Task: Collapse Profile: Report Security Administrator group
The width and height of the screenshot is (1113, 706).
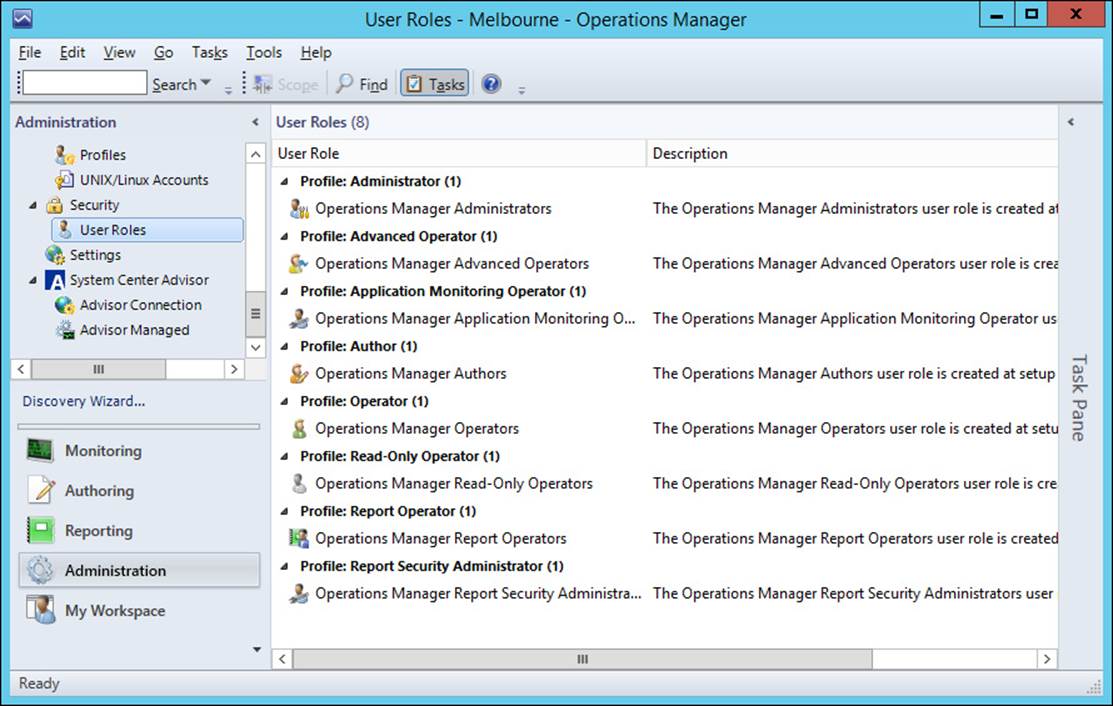Action: (285, 566)
